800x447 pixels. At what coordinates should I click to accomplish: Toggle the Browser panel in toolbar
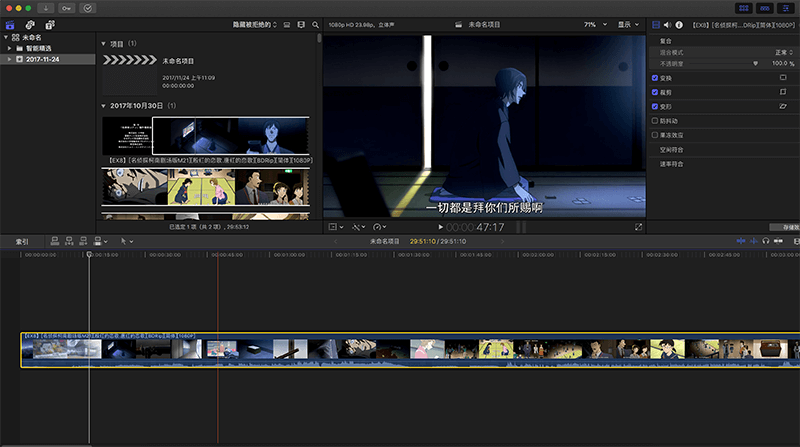(743, 8)
